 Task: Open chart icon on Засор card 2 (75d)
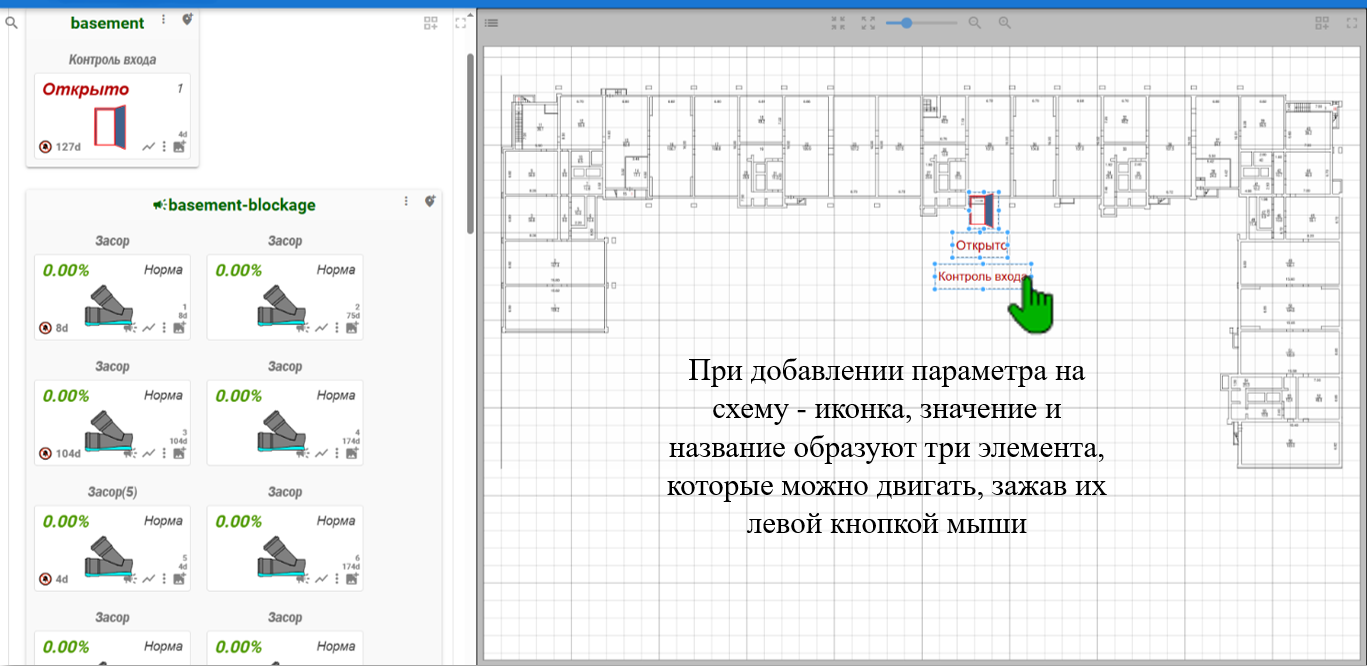[x=321, y=327]
